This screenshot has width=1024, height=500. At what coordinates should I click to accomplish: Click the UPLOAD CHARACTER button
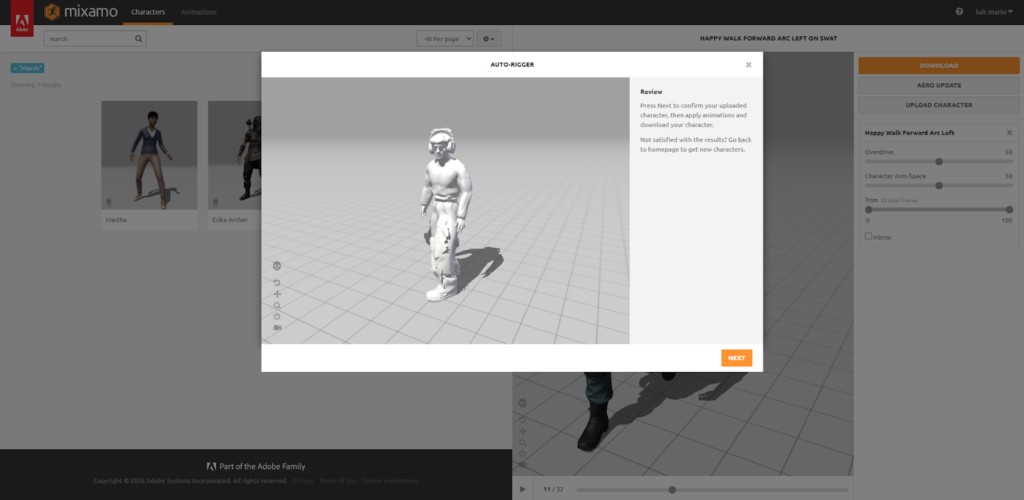tap(938, 104)
